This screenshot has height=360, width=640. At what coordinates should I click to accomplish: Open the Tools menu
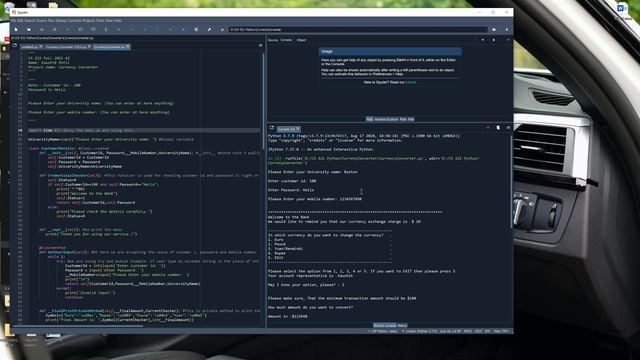pos(100,20)
